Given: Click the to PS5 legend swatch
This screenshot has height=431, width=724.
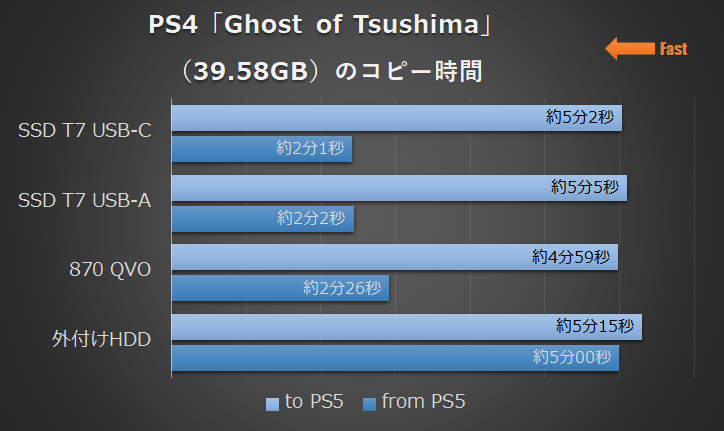Looking at the screenshot, I should click(x=272, y=404).
